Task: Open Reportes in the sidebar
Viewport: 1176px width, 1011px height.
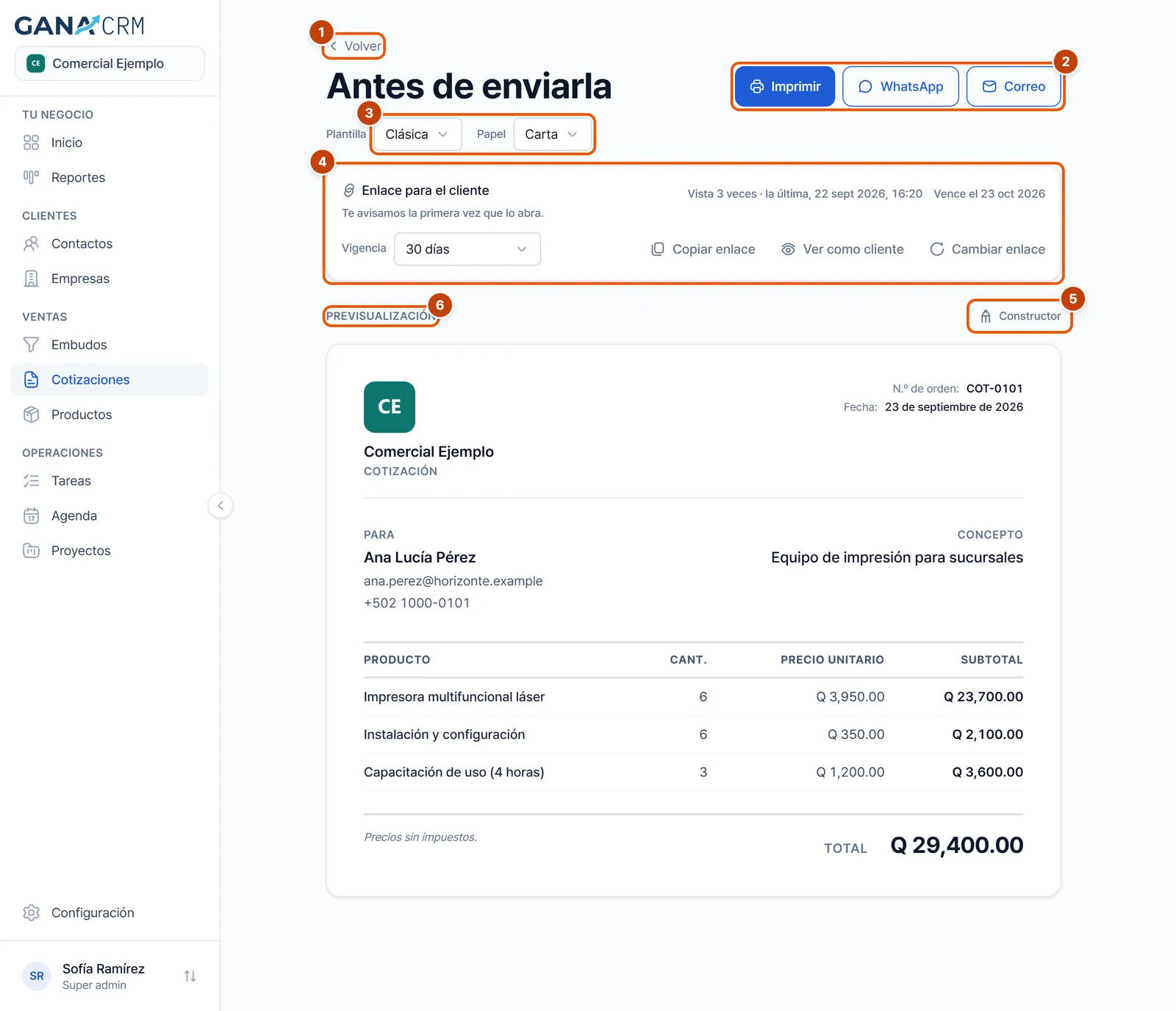Action: point(110,177)
